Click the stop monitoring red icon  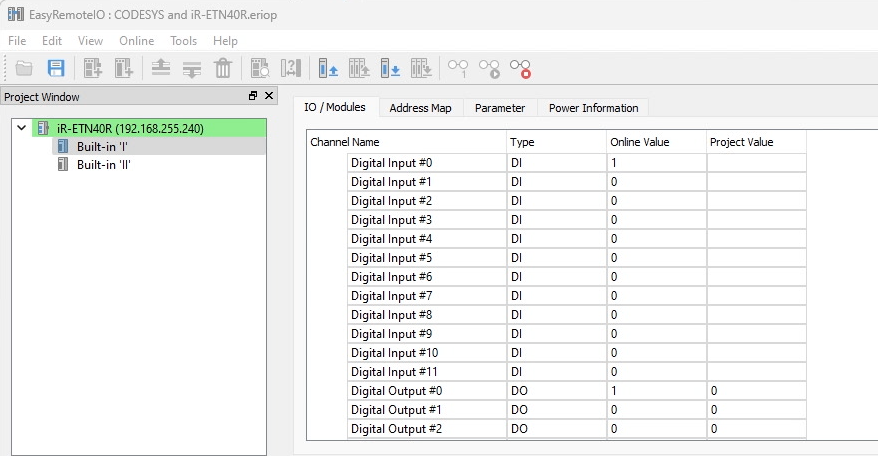pyautogui.click(x=520, y=69)
